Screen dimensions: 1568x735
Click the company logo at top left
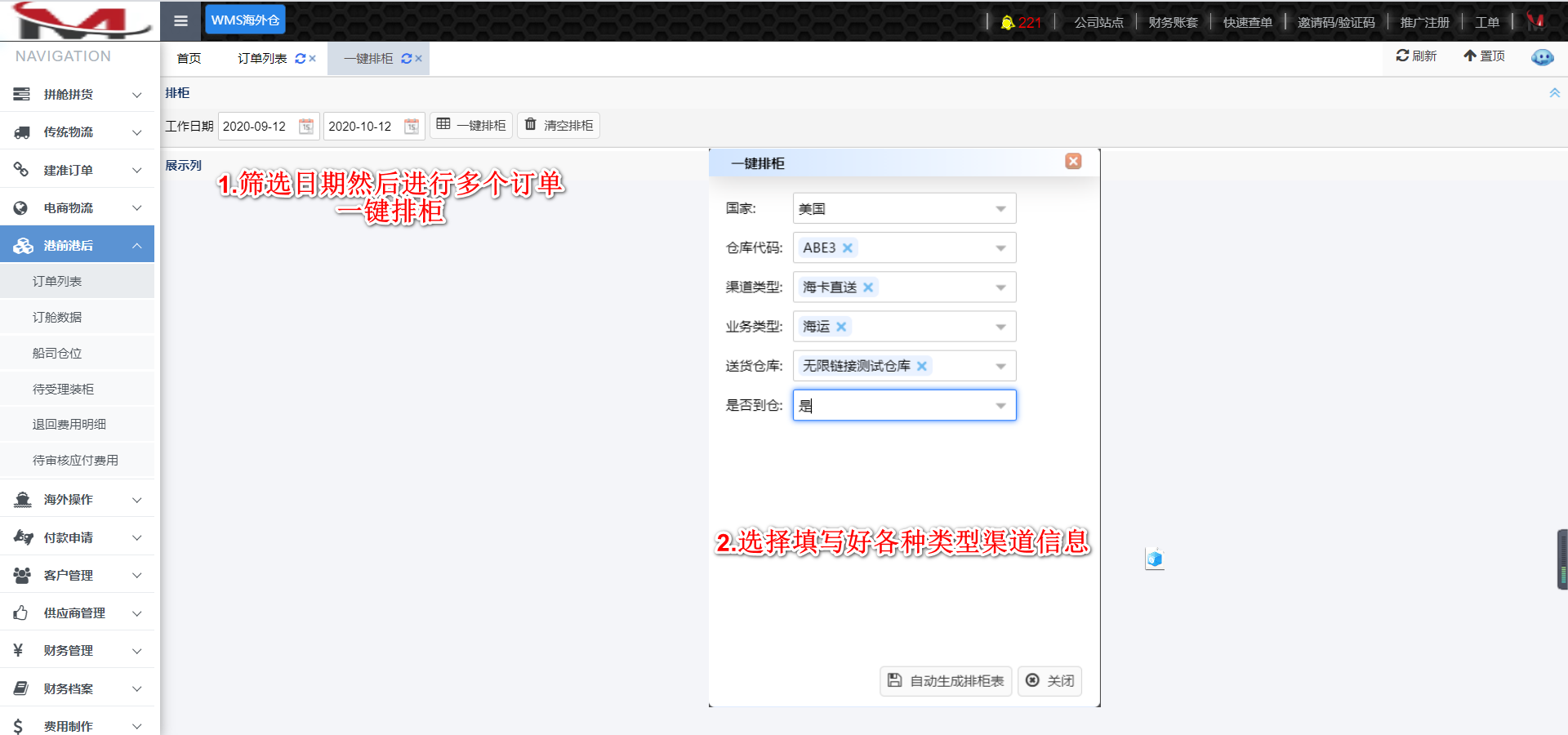[80, 20]
